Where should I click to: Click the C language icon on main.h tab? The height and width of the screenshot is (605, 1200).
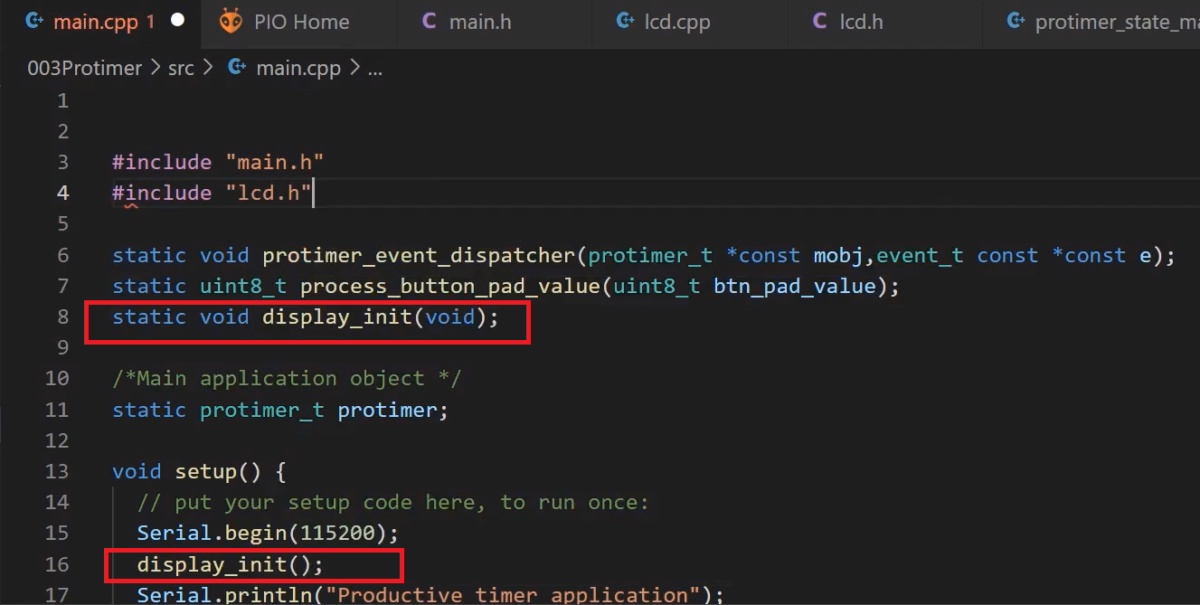coord(428,20)
